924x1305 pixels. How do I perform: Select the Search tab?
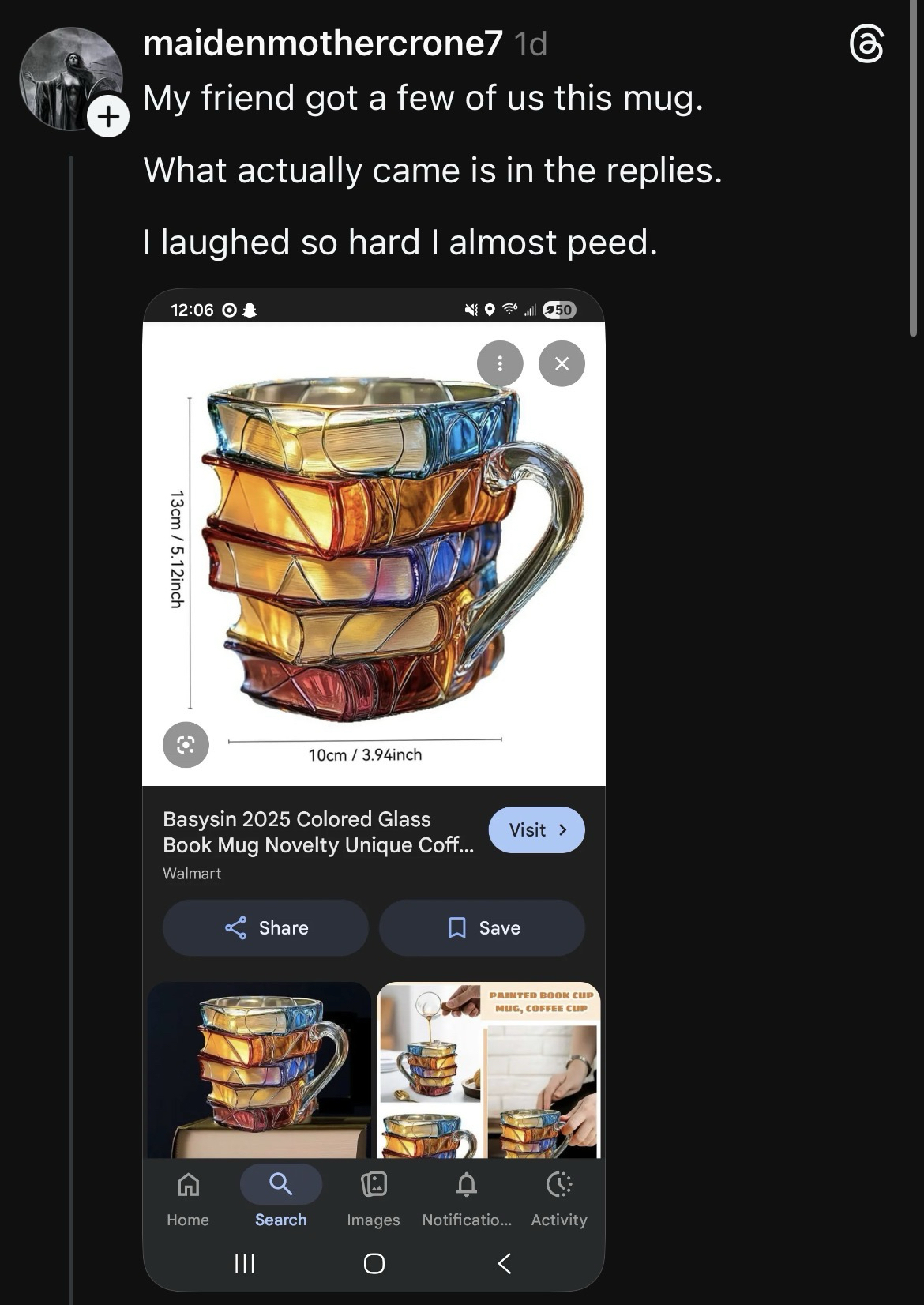pos(280,1198)
